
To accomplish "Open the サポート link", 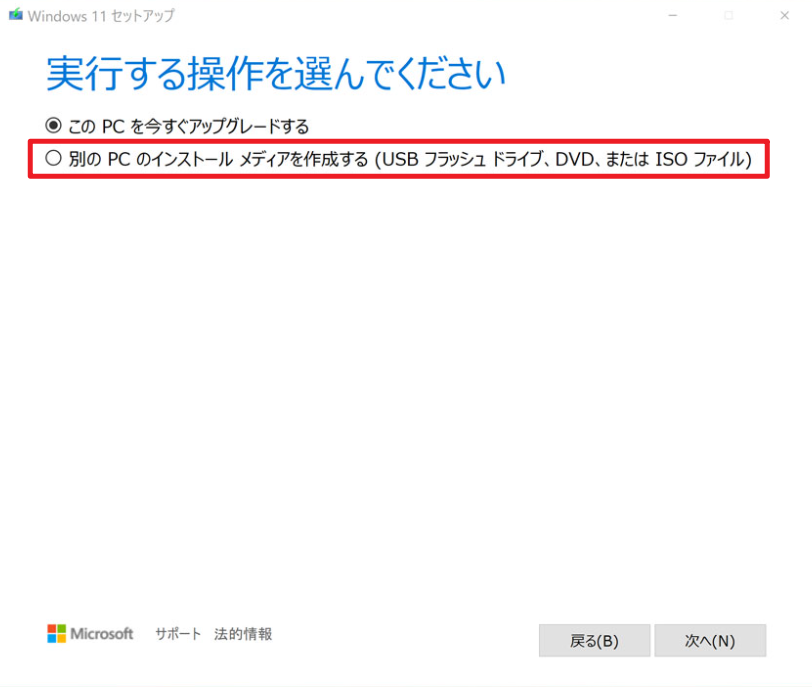I will pos(178,634).
